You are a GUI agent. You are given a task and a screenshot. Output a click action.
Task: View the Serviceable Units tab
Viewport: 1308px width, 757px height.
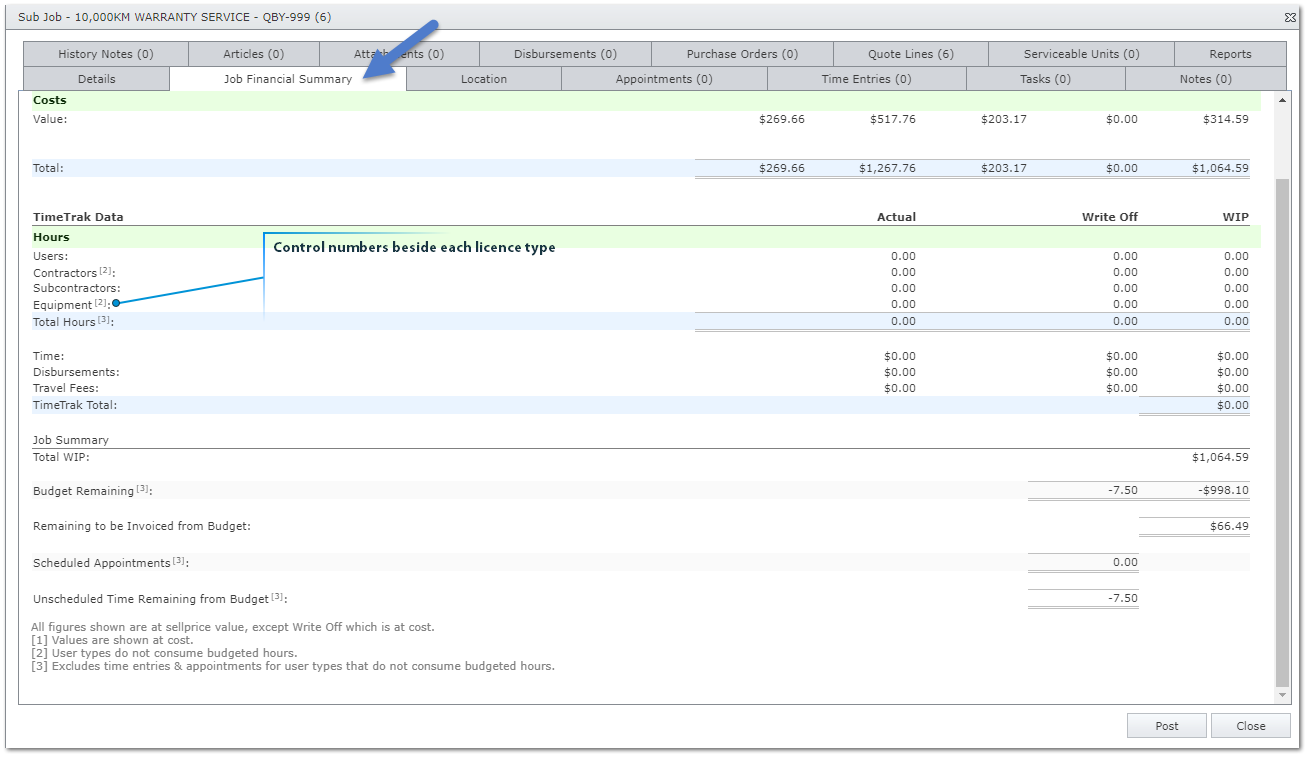1081,54
